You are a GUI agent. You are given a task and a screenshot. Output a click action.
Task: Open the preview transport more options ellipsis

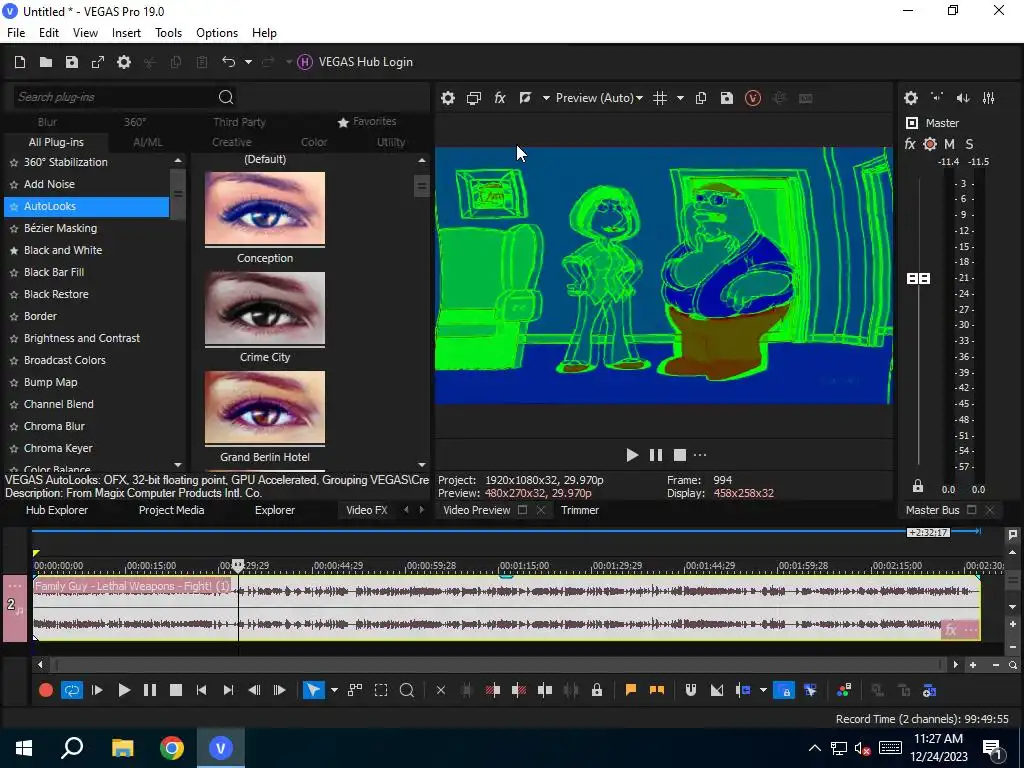point(700,455)
